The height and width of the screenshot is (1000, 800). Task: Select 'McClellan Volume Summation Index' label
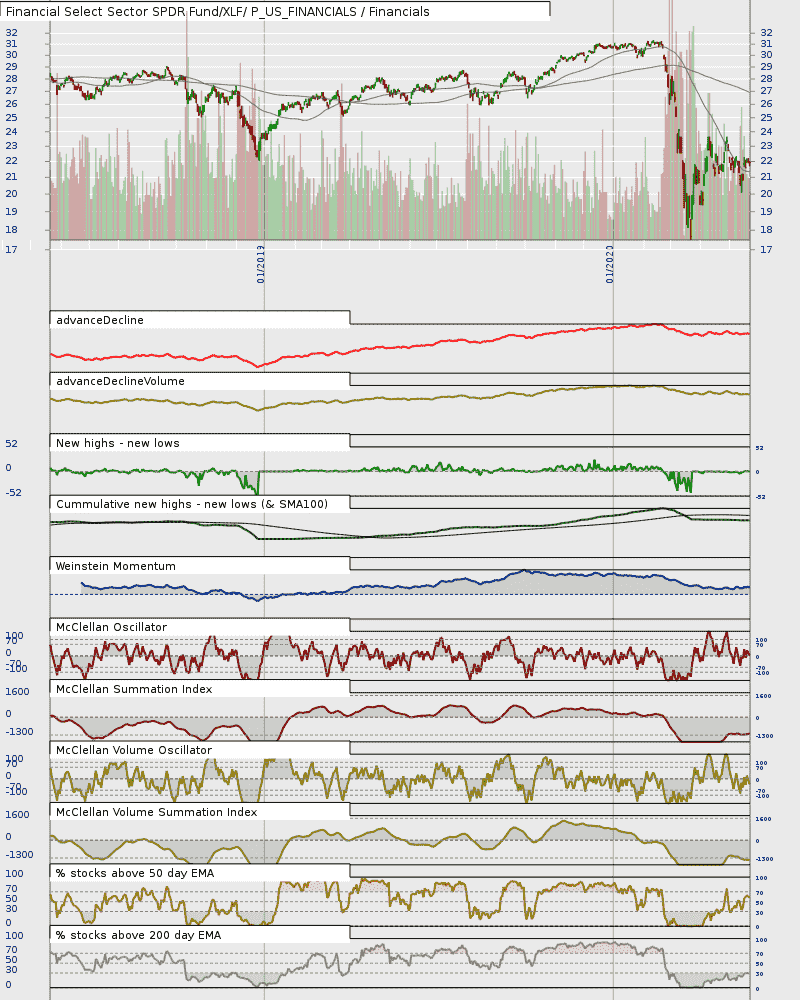click(156, 812)
